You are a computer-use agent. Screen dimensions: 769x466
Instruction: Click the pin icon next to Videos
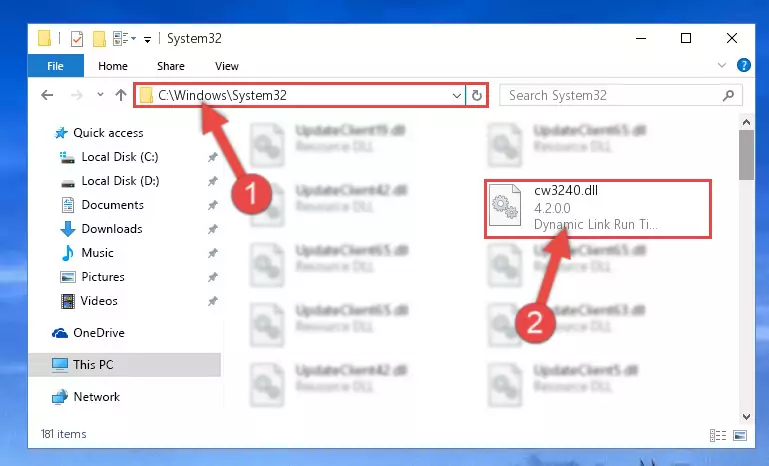click(212, 301)
